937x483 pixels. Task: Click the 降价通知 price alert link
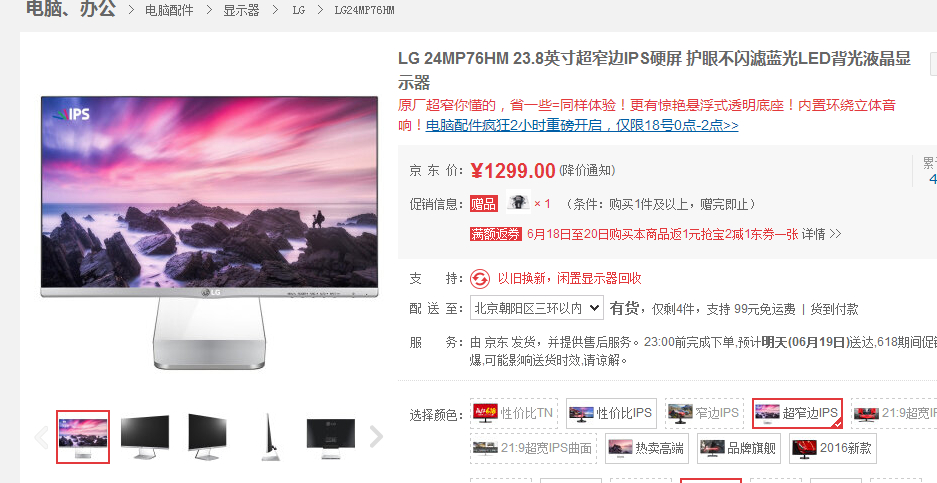pyautogui.click(x=587, y=171)
